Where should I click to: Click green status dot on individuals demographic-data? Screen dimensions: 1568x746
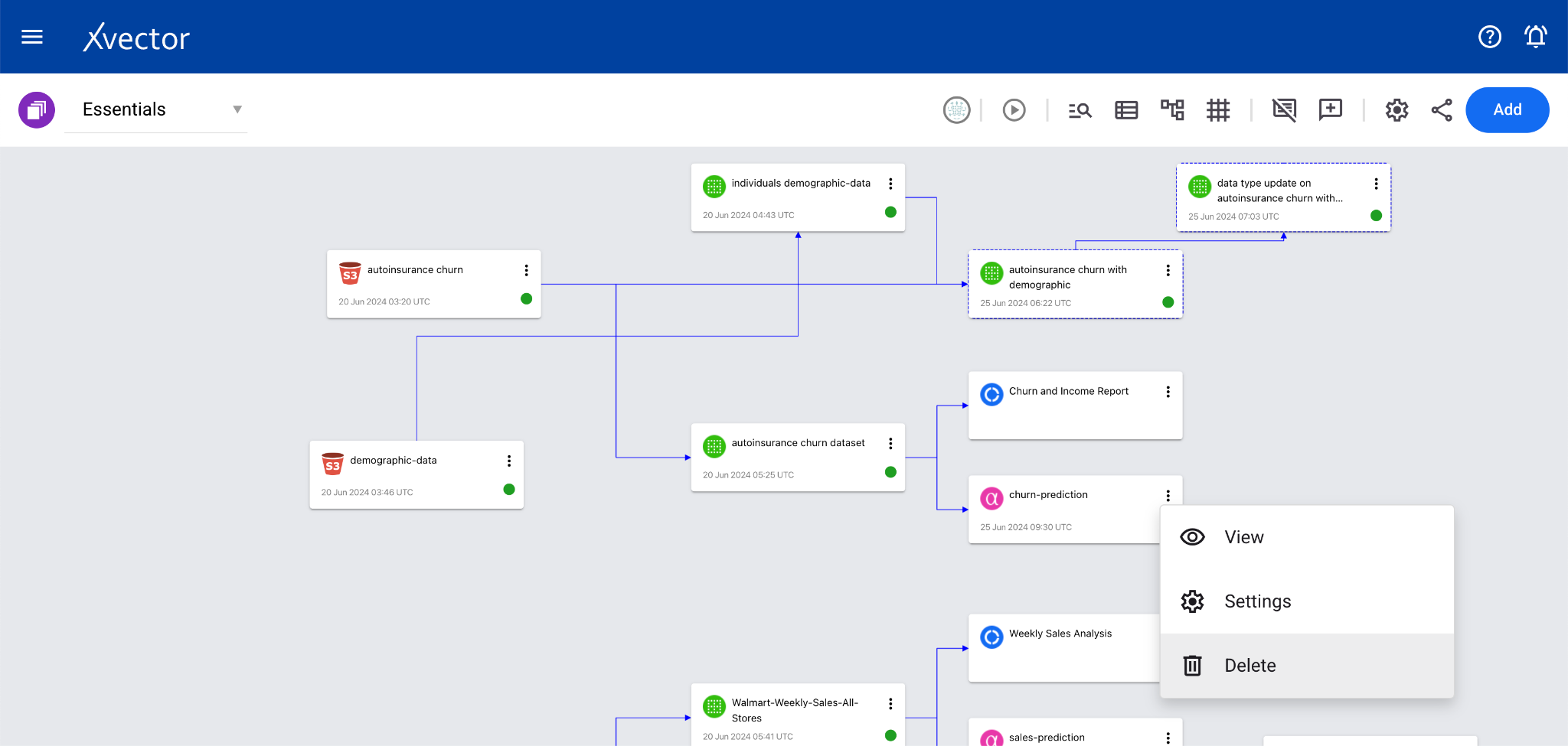(890, 212)
